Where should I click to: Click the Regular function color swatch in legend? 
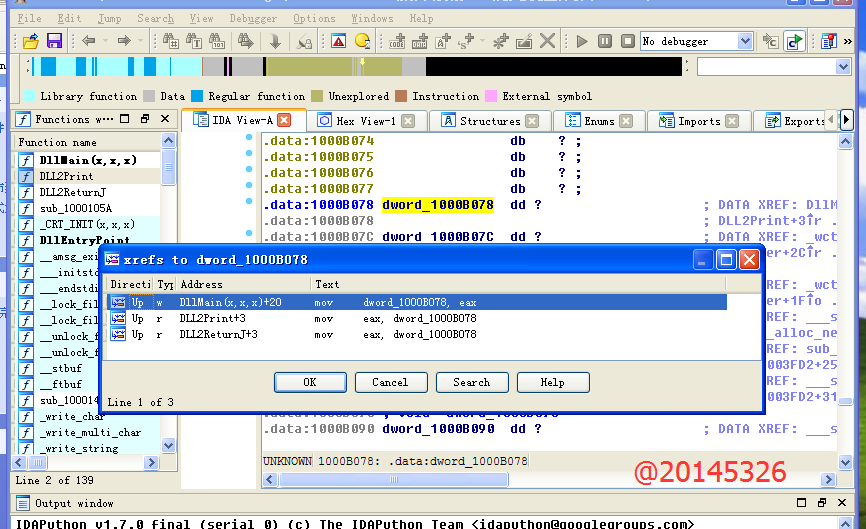(197, 96)
